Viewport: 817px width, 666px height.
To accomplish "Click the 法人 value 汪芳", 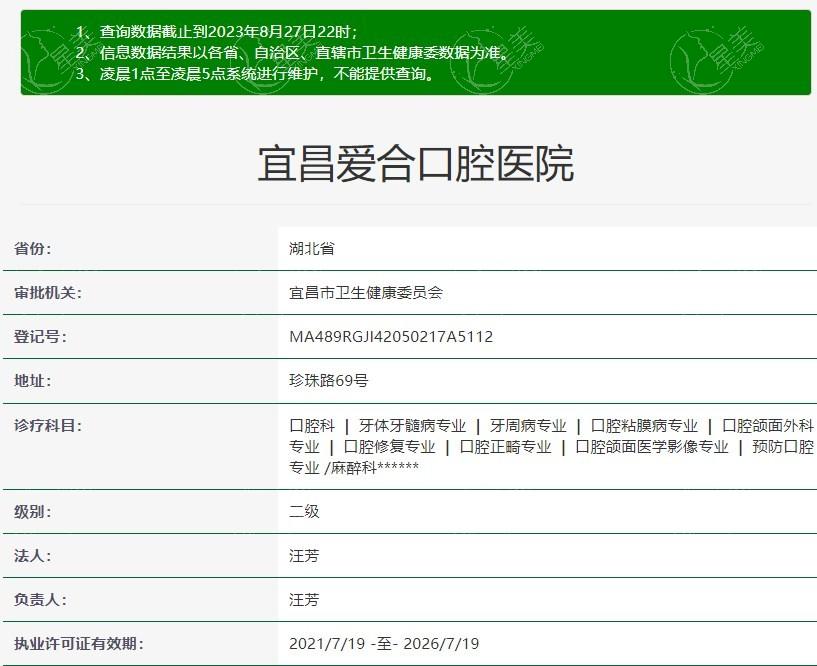I will 304,556.
